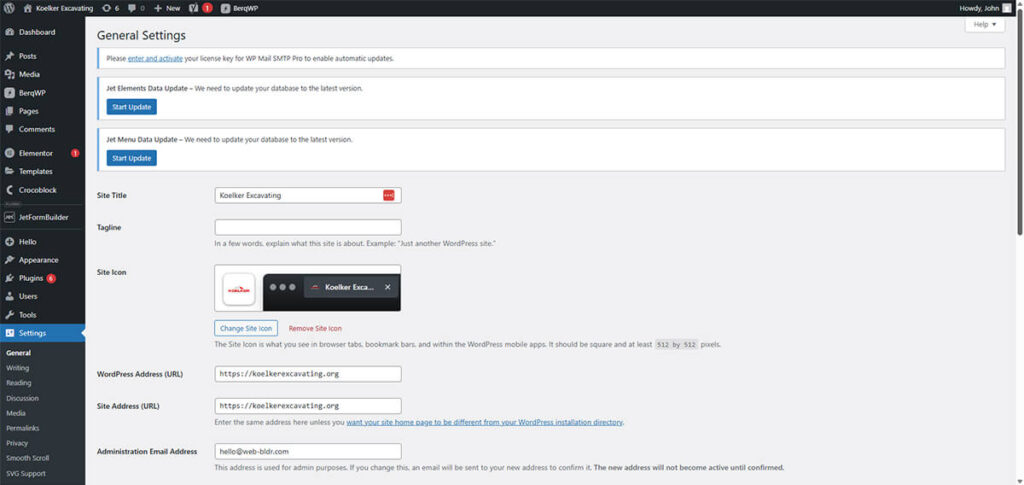This screenshot has height=485, width=1024.
Task: Click the Tagline input field
Action: 308,227
